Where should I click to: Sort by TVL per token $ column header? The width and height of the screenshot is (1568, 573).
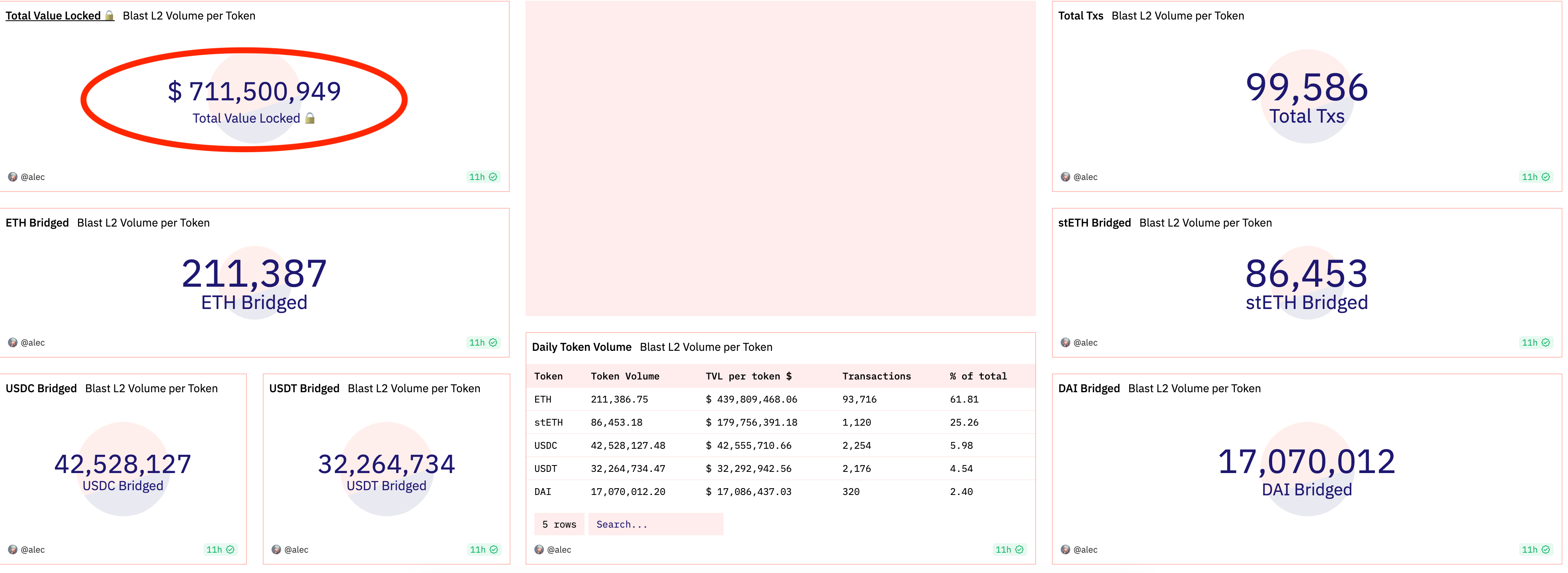coord(749,376)
